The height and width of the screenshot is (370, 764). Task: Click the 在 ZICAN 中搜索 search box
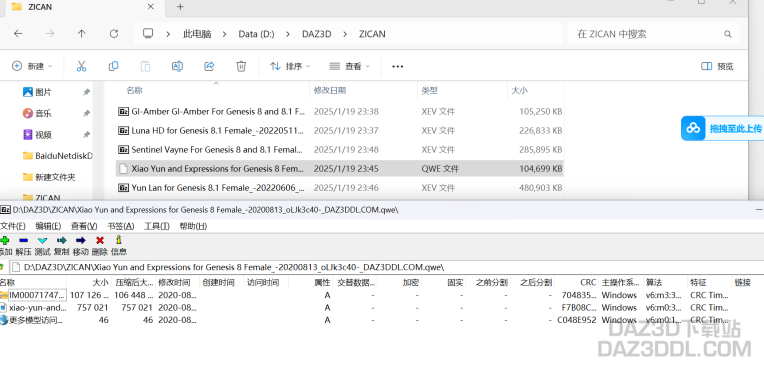coord(653,34)
